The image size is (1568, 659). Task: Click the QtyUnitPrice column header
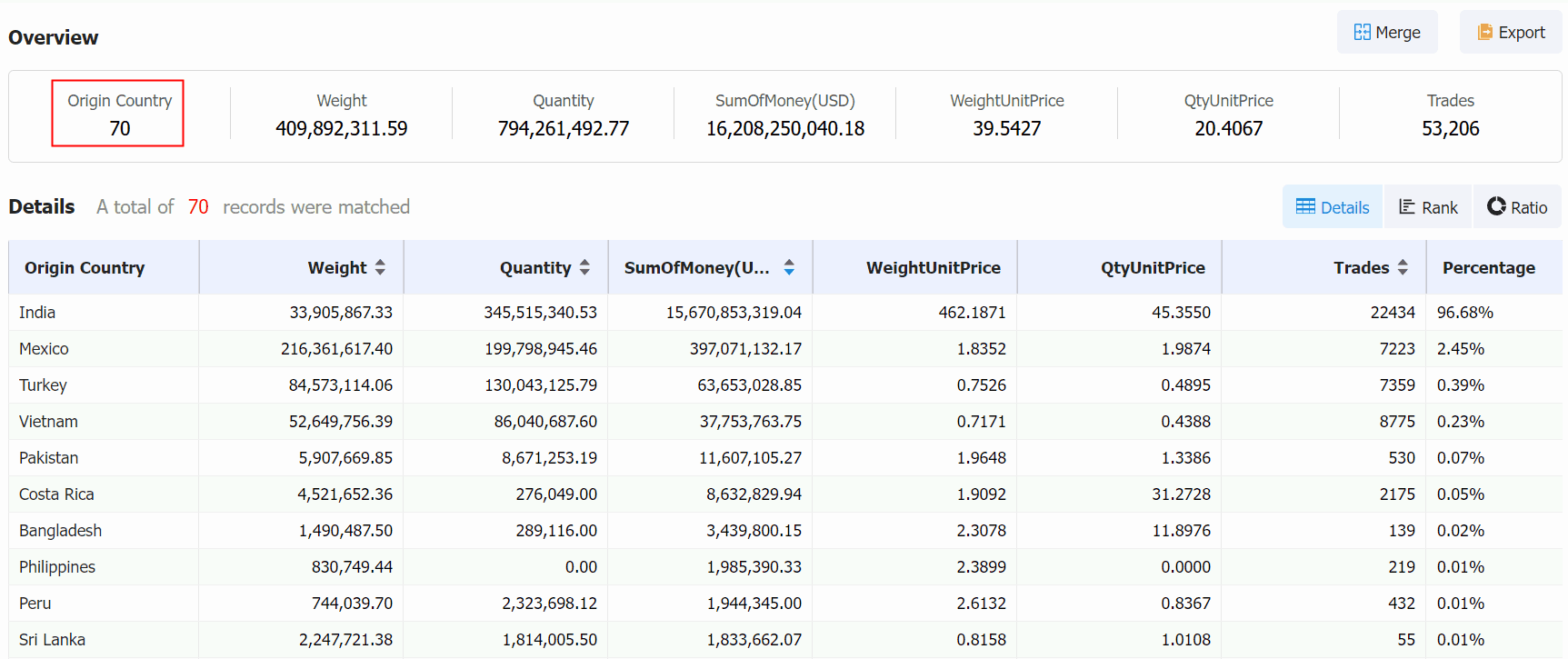[1153, 268]
